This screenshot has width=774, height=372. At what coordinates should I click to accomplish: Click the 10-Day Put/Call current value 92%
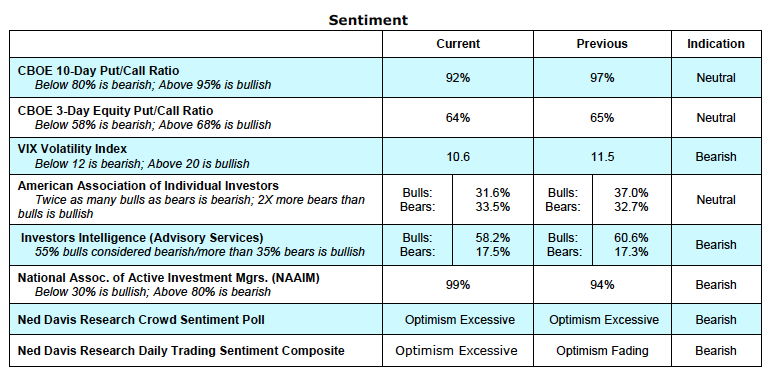click(458, 78)
